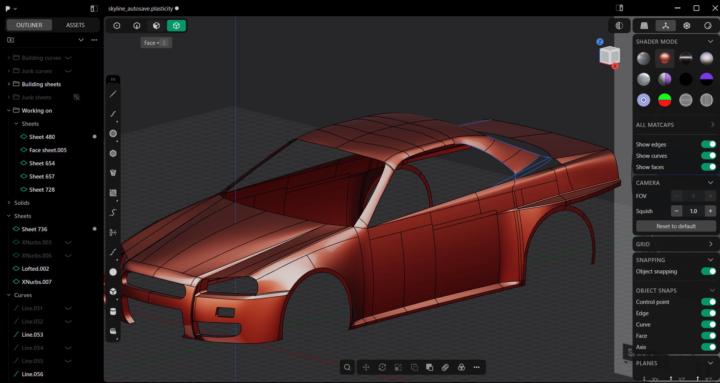Image resolution: width=720 pixels, height=383 pixels.
Task: Turn off Control point snap
Action: [x=708, y=302]
